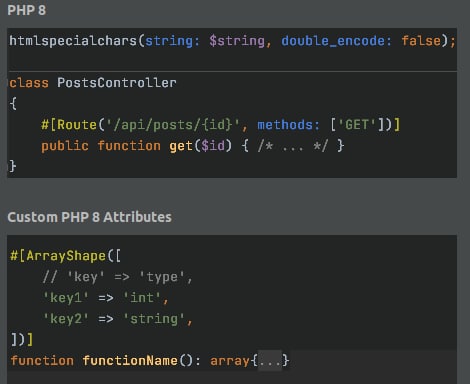Click the 'false' value in htmlspecialchars call
This screenshot has width=470, height=384.
coord(421,41)
